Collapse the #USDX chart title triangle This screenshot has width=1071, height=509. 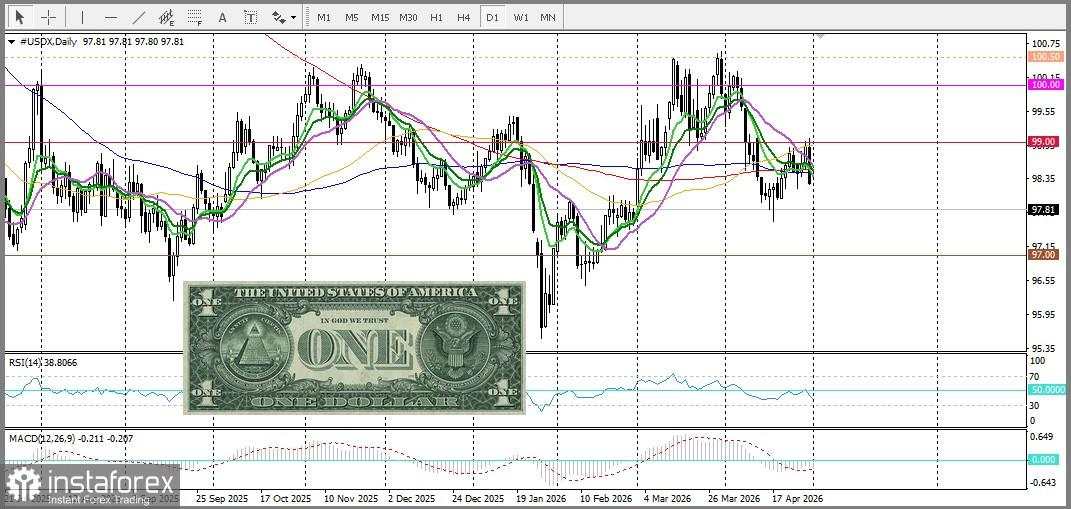point(11,42)
